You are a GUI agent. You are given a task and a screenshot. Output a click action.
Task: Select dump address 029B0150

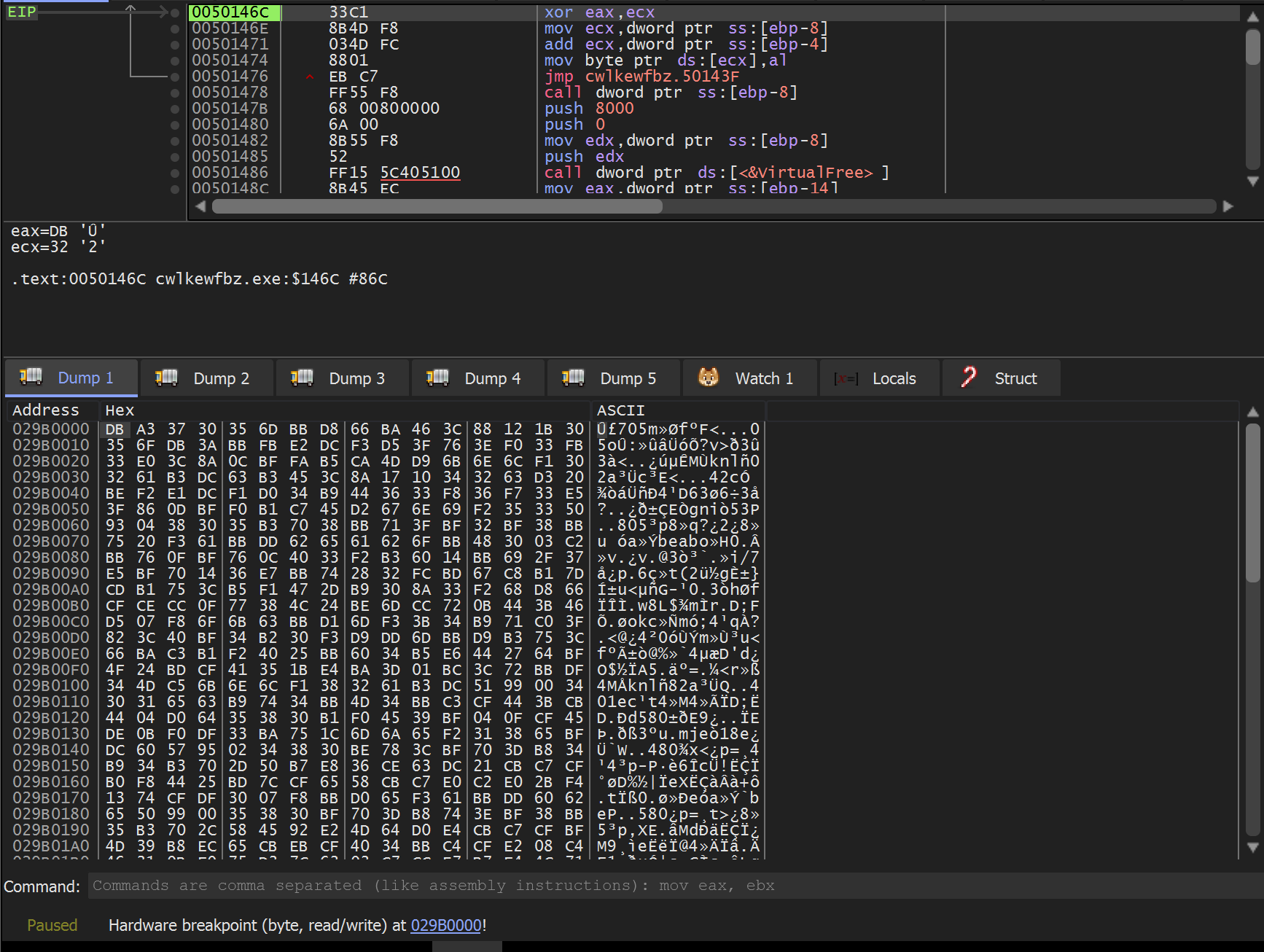[x=51, y=766]
